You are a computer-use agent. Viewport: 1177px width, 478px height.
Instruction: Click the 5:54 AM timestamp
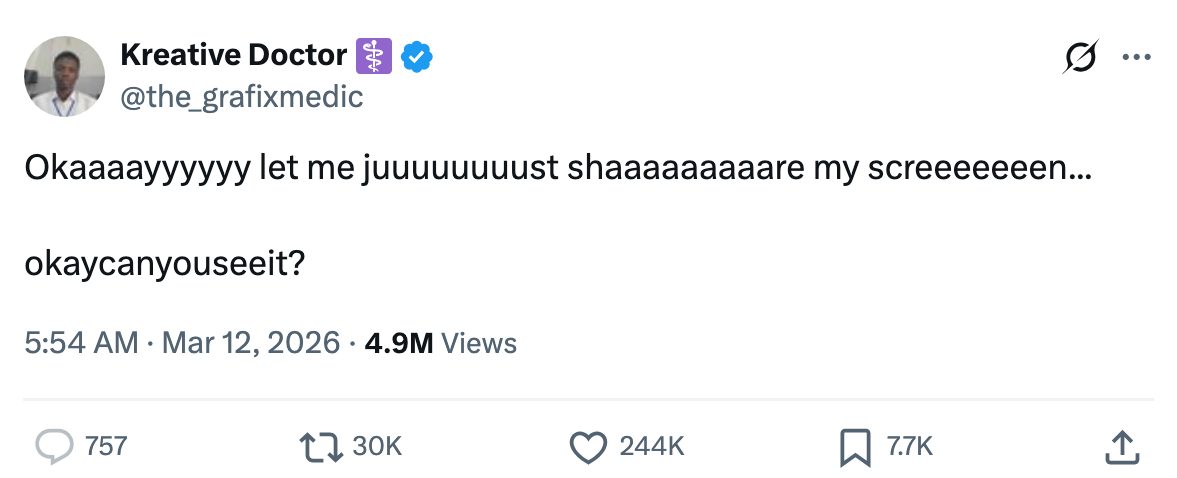click(81, 344)
